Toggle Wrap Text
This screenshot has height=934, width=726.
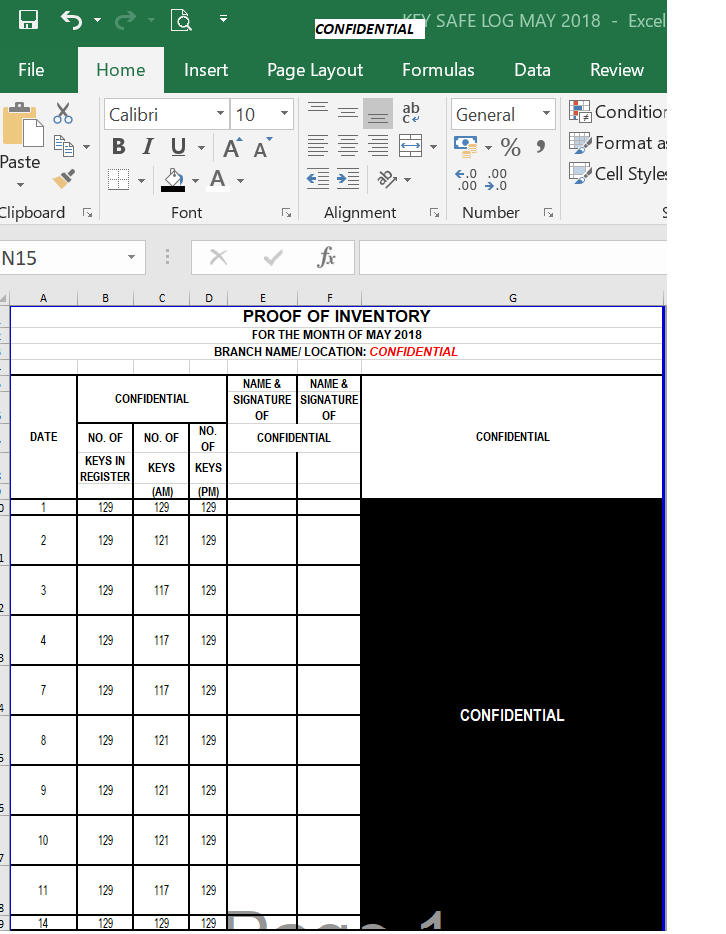(411, 113)
